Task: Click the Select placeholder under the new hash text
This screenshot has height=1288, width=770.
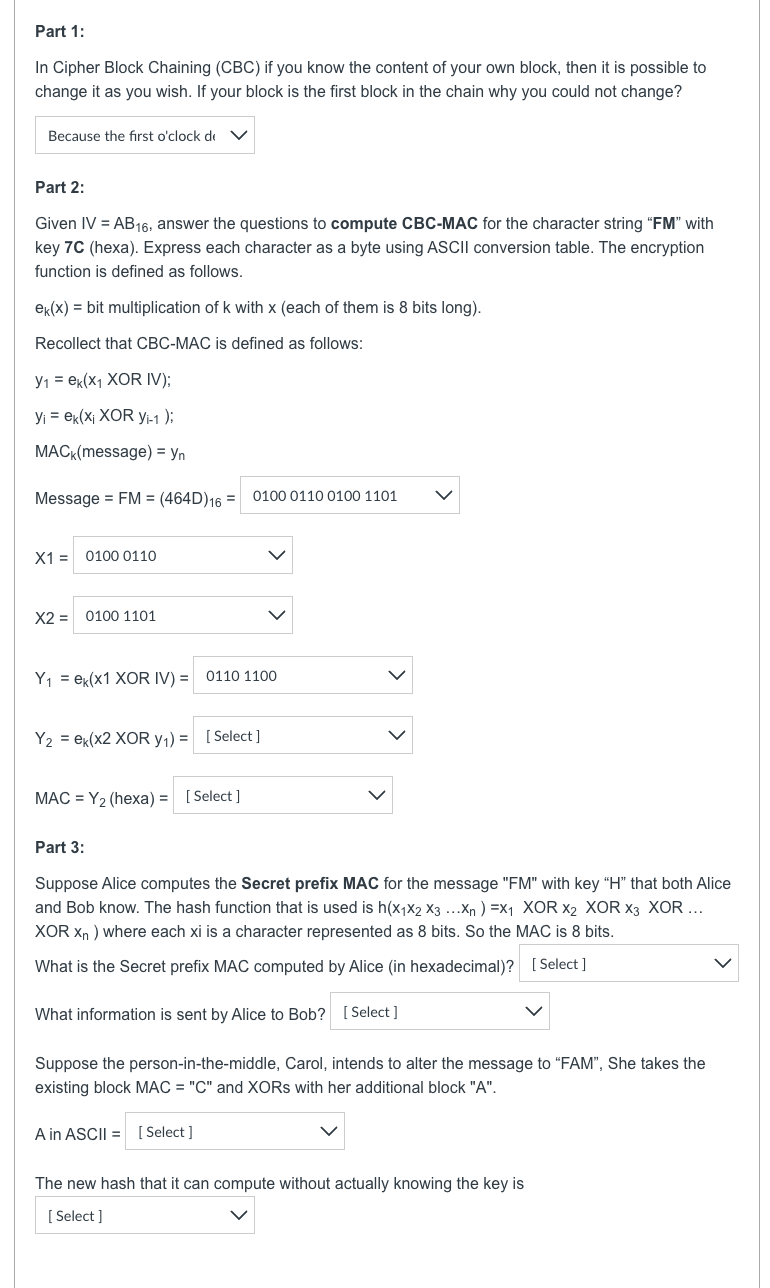Action: click(74, 1214)
